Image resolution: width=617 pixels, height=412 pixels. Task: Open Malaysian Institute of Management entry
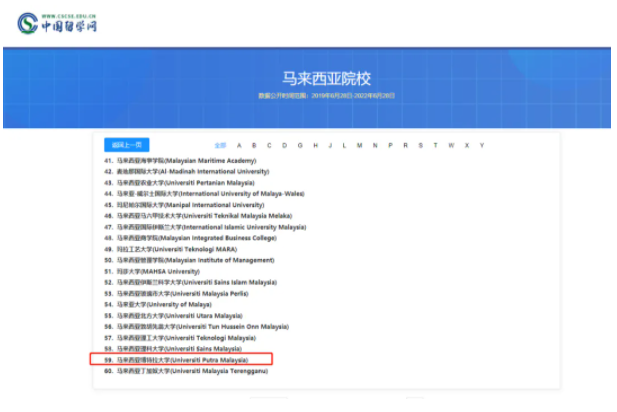pos(189,260)
